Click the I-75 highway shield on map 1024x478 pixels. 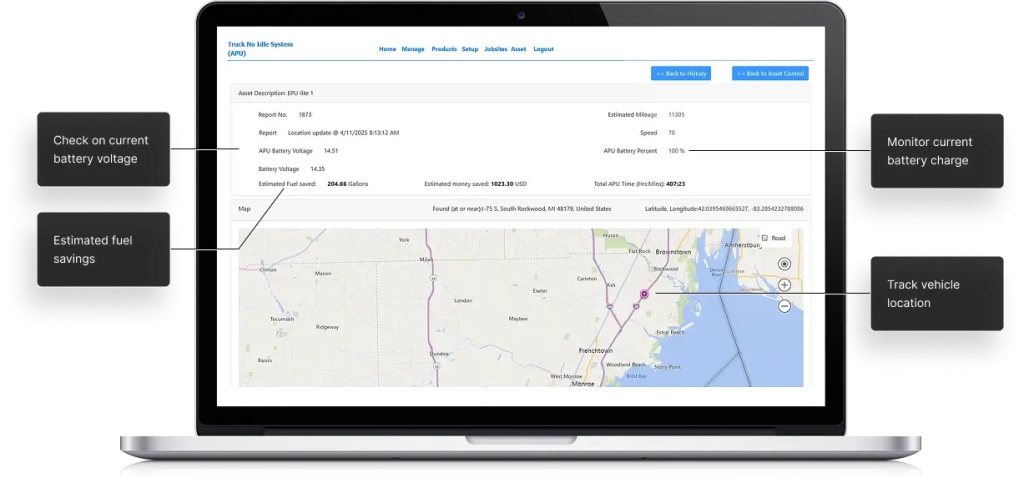(634, 307)
